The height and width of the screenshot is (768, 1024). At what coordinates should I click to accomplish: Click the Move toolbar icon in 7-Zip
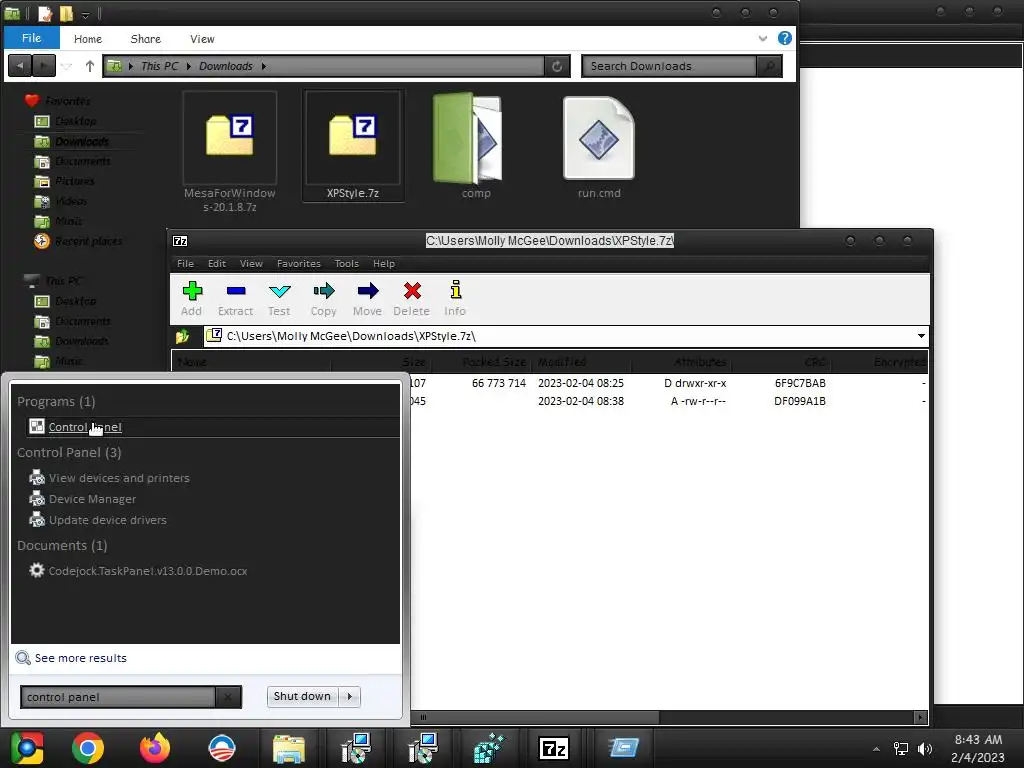(x=367, y=298)
